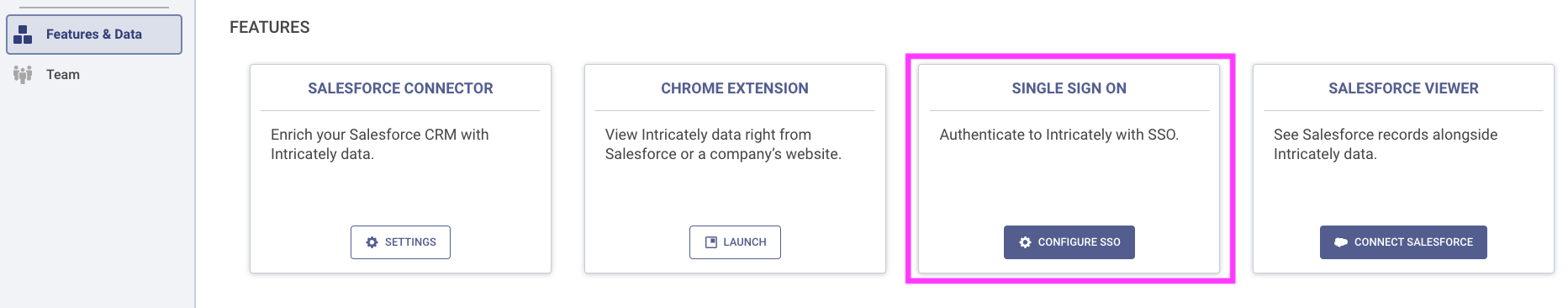Viewport: 1568px width, 308px height.
Task: Click the FEATURES section heading
Action: [x=270, y=28]
